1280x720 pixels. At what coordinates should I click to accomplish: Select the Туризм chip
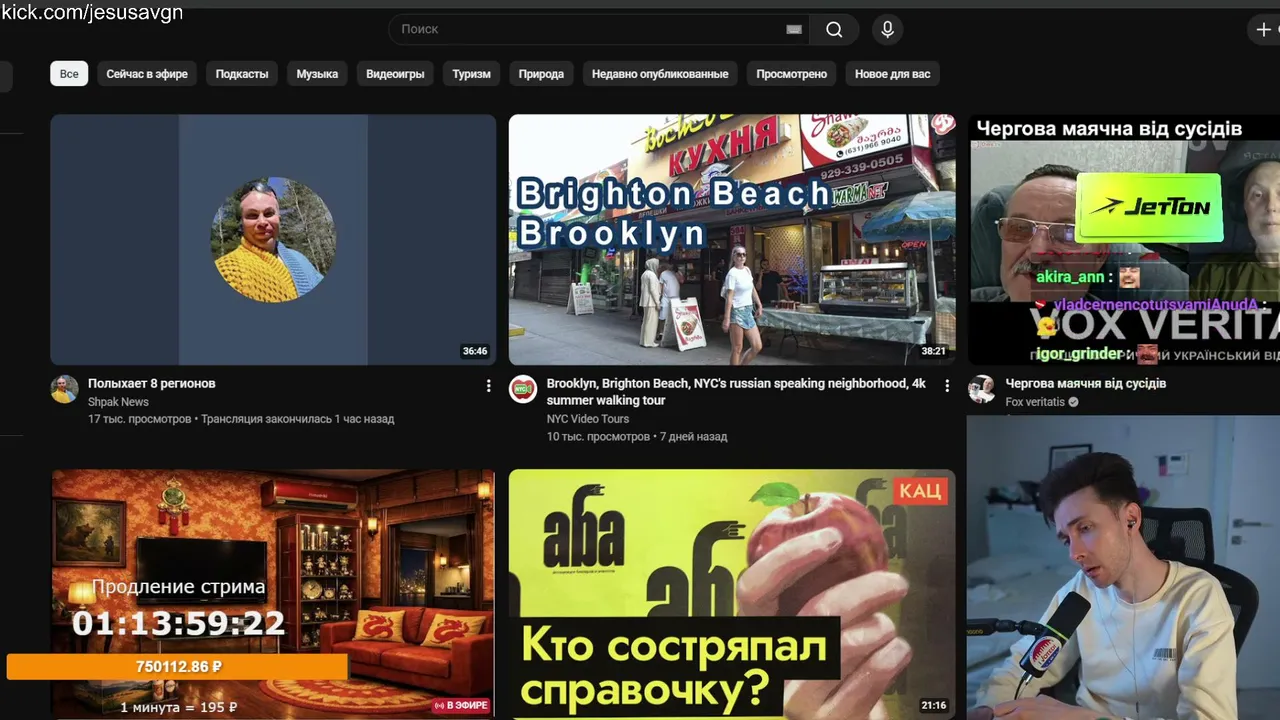pyautogui.click(x=471, y=74)
